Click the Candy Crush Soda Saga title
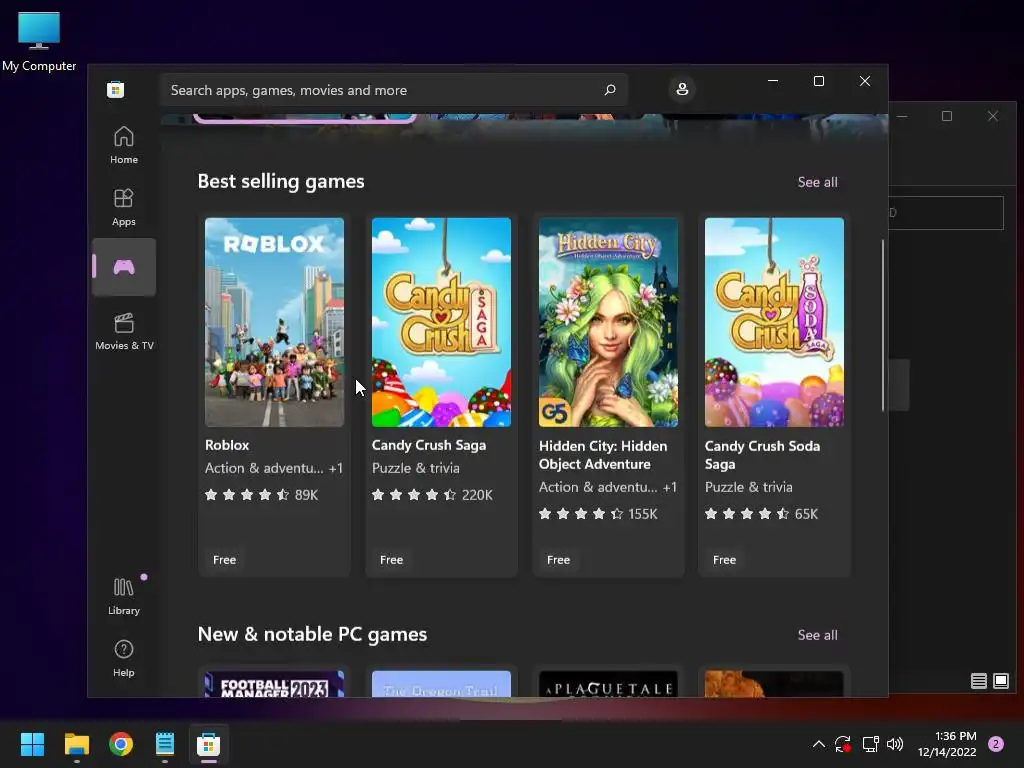The width and height of the screenshot is (1024, 768). (762, 455)
